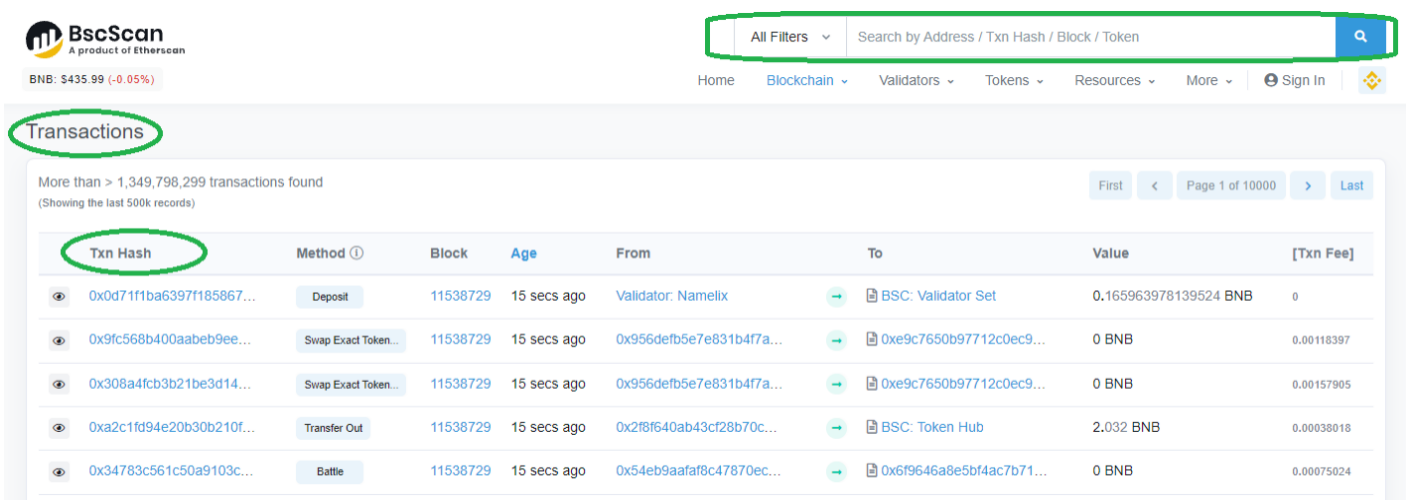Toggle the eye preview for the Deposit transaction
The image size is (1406, 502).
pos(59,297)
